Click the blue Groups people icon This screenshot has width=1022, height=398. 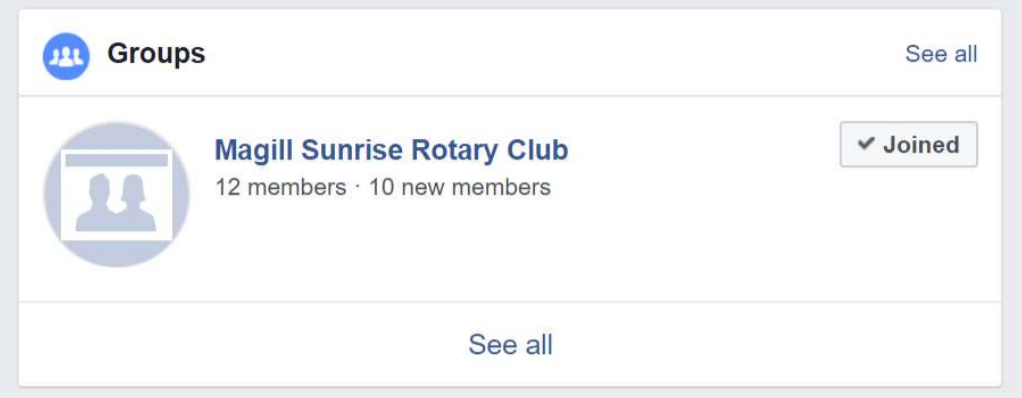pos(66,56)
